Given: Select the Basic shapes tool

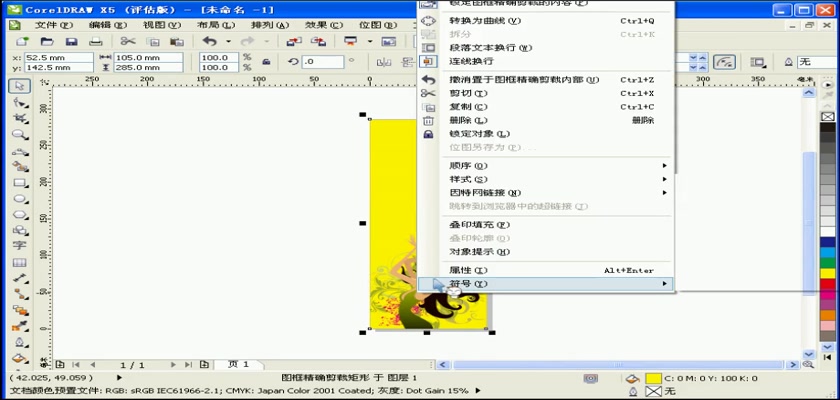Looking at the screenshot, I should click(x=20, y=231).
